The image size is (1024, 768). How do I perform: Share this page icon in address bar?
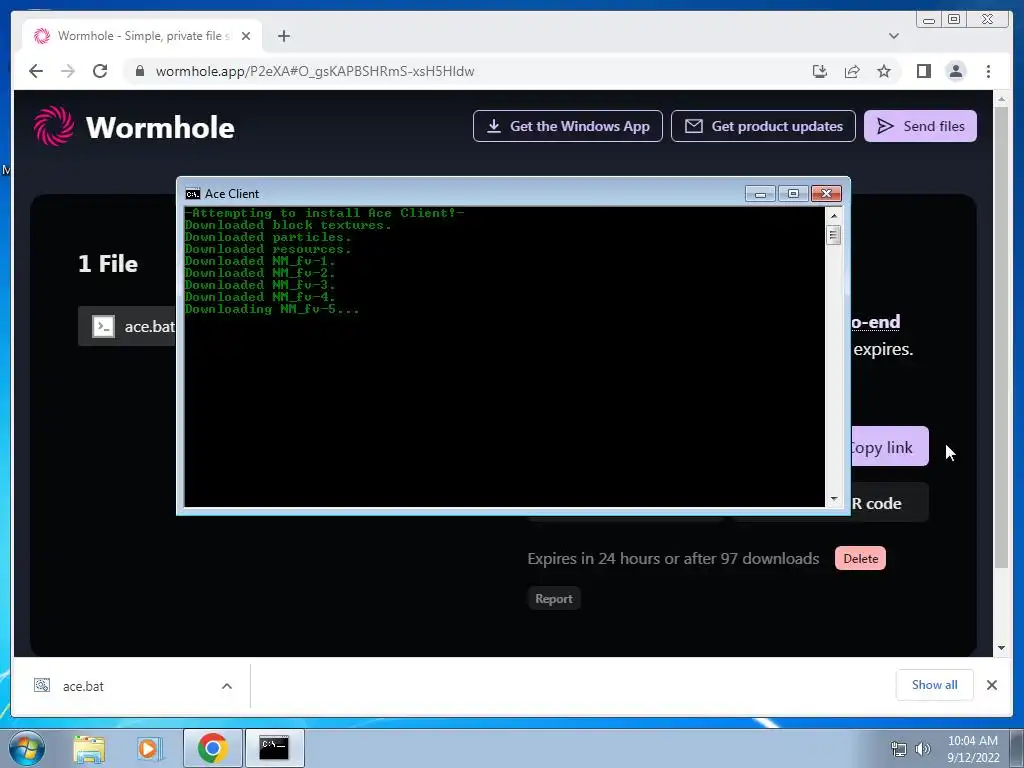pyautogui.click(x=852, y=71)
